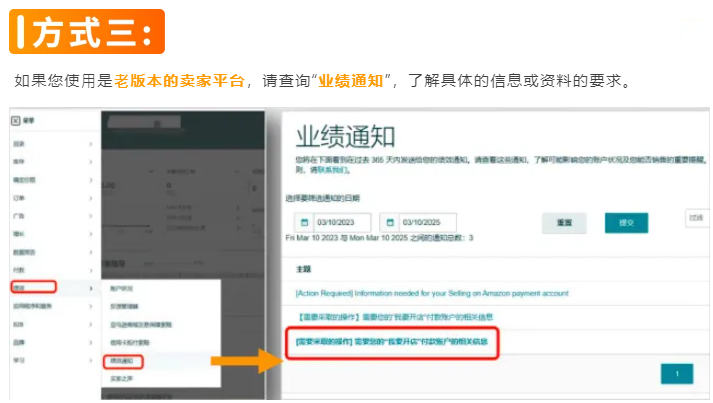Go to page 1 in pagination

click(677, 373)
